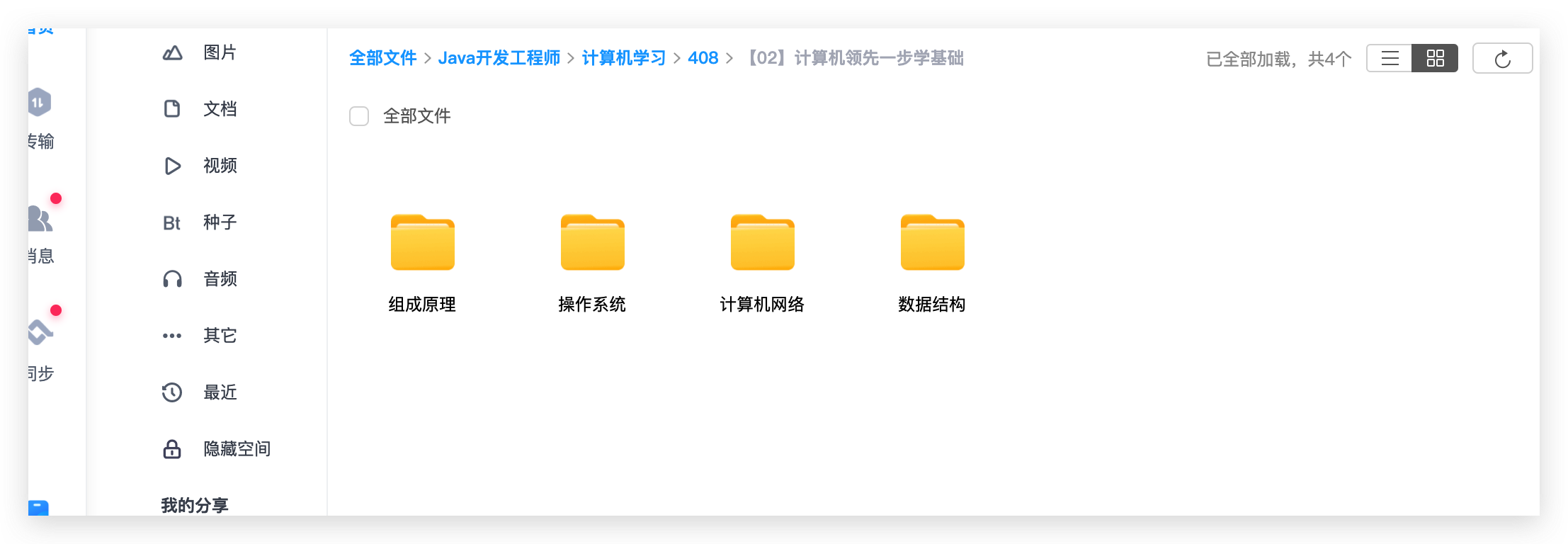Click the 全部文件 select-all label

tap(417, 116)
